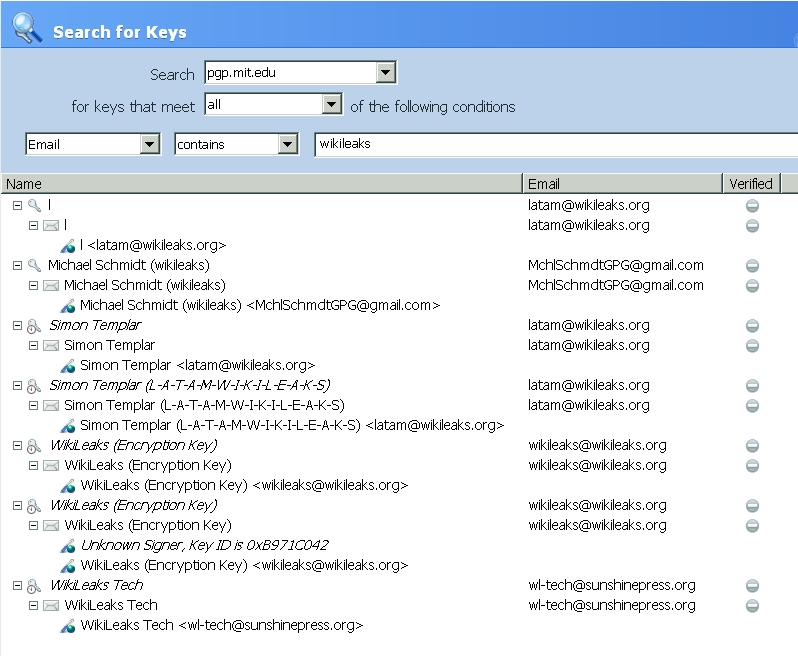
Task: Click the key icon beside italic WikiLeaks Tech
Action: 34,586
